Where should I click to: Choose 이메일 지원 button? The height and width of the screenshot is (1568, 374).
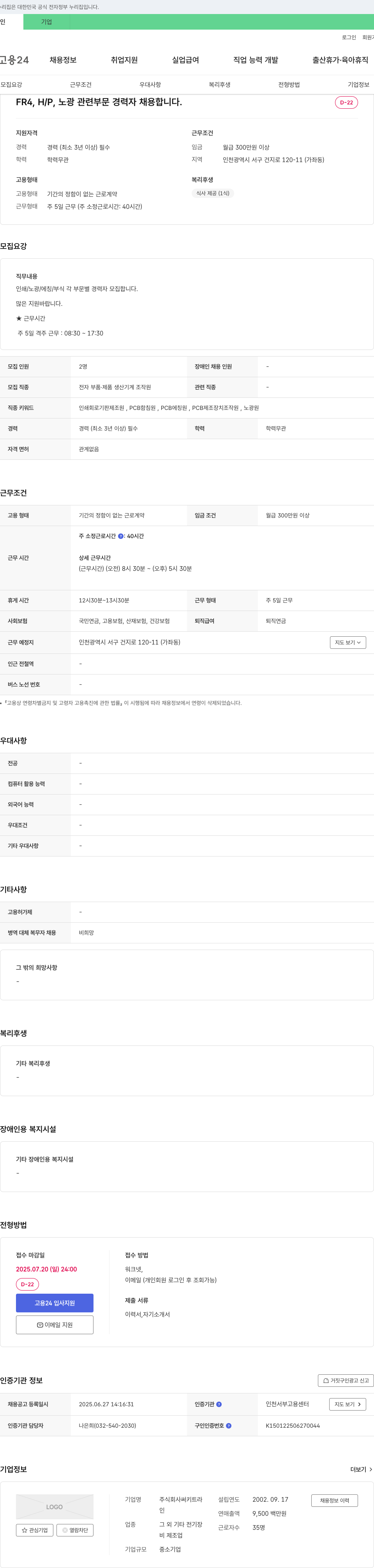pos(55,1324)
